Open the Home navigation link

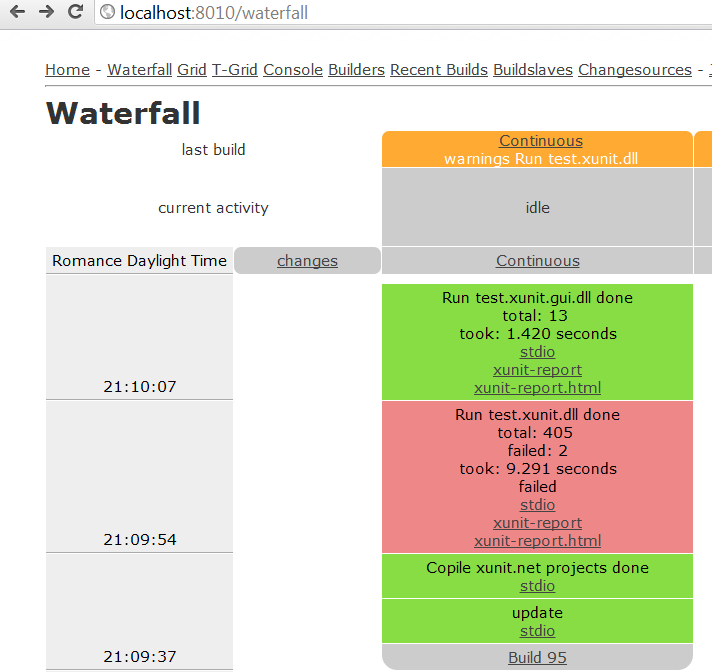tap(68, 70)
